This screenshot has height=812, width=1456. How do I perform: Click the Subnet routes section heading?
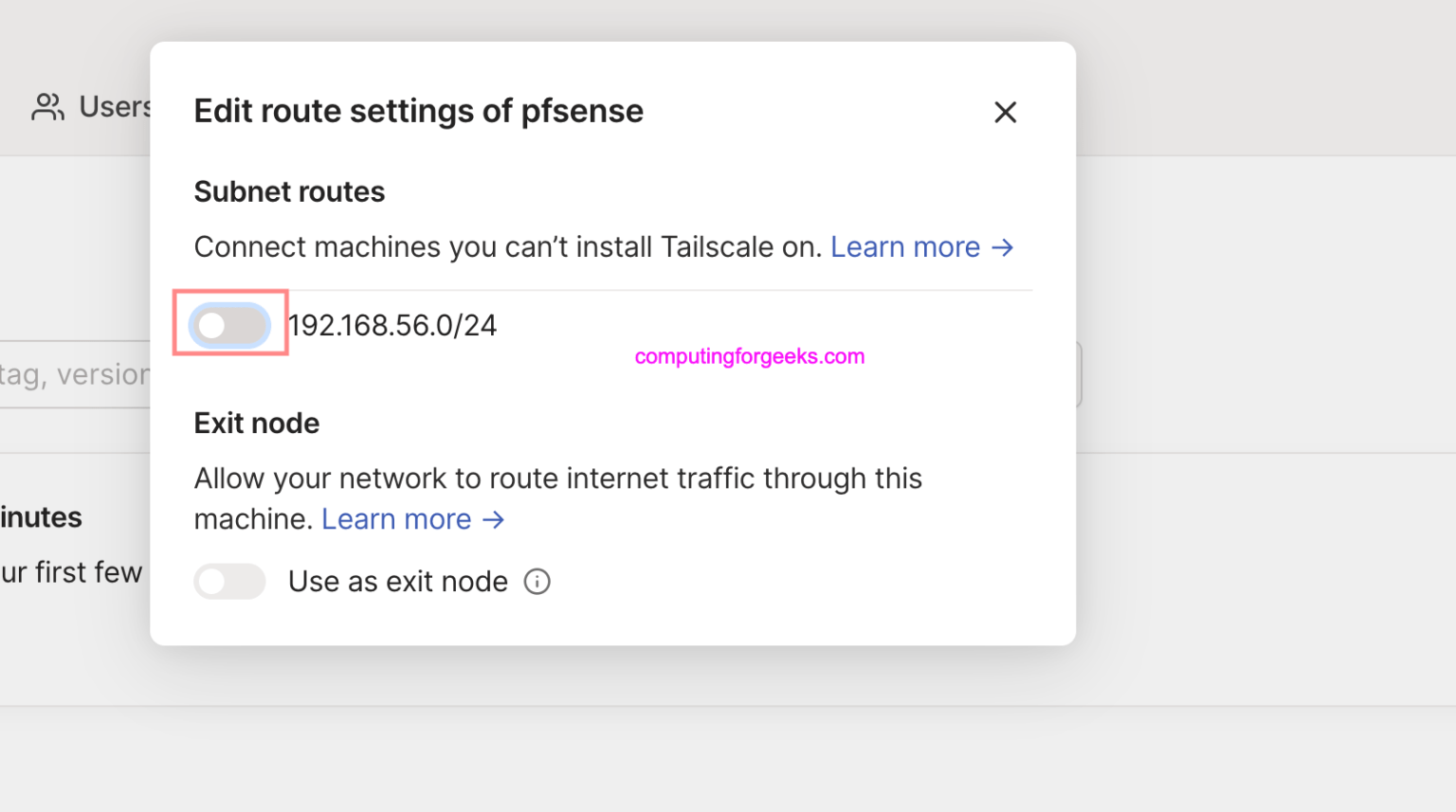click(289, 191)
